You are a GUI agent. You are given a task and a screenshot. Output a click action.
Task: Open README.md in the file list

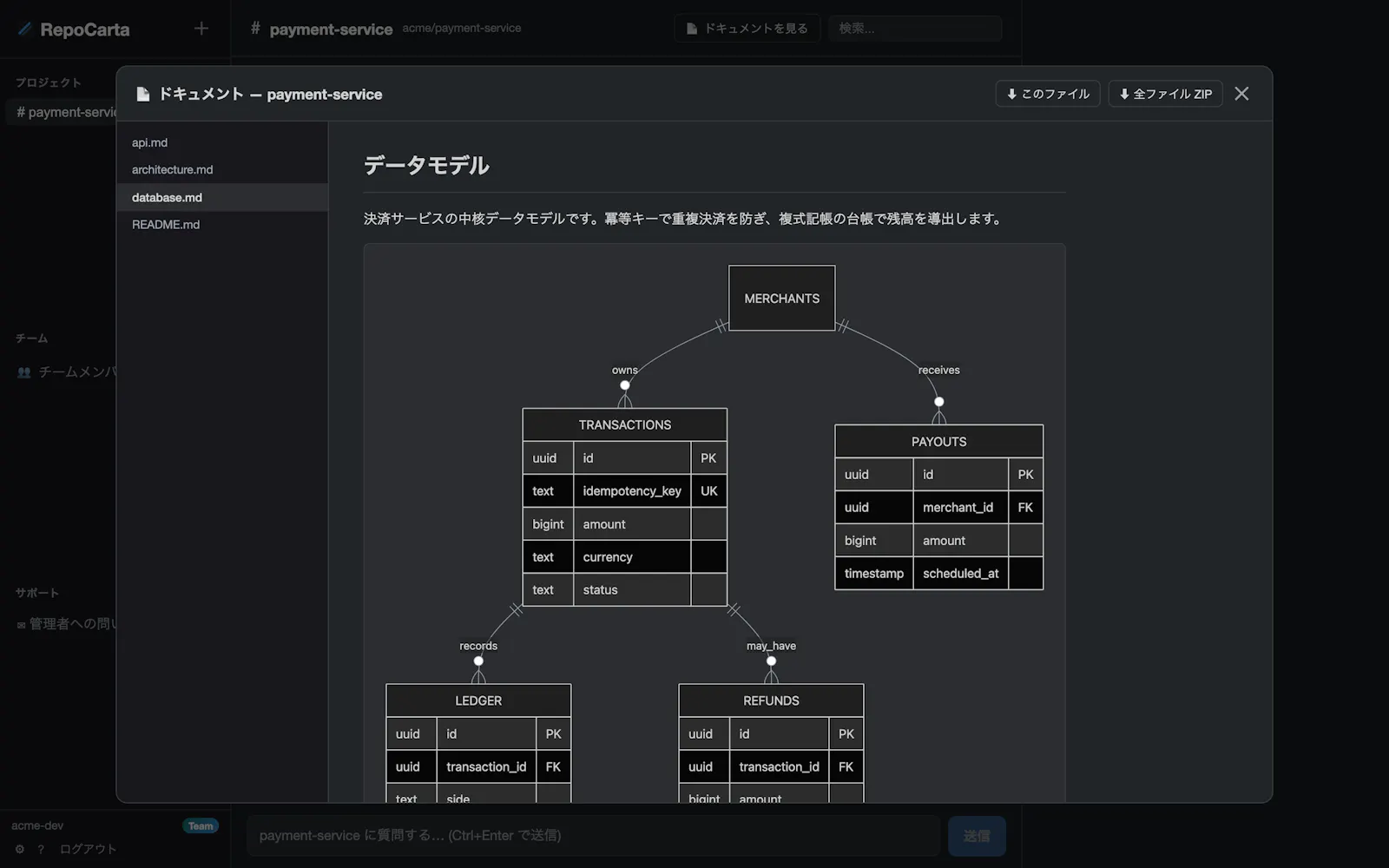tap(222, 224)
